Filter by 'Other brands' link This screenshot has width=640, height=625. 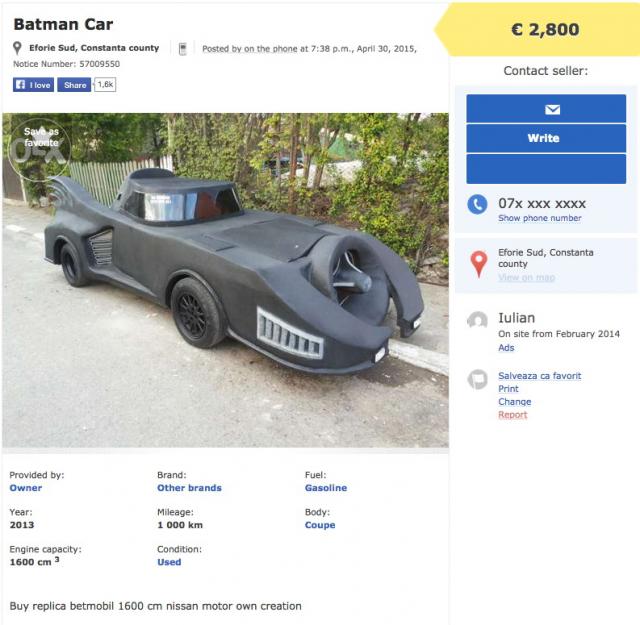tap(189, 488)
